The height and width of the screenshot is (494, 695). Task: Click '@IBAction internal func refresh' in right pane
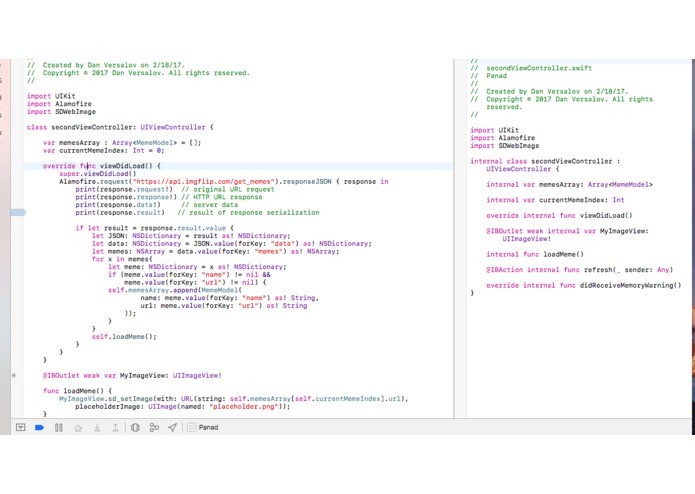(x=579, y=270)
